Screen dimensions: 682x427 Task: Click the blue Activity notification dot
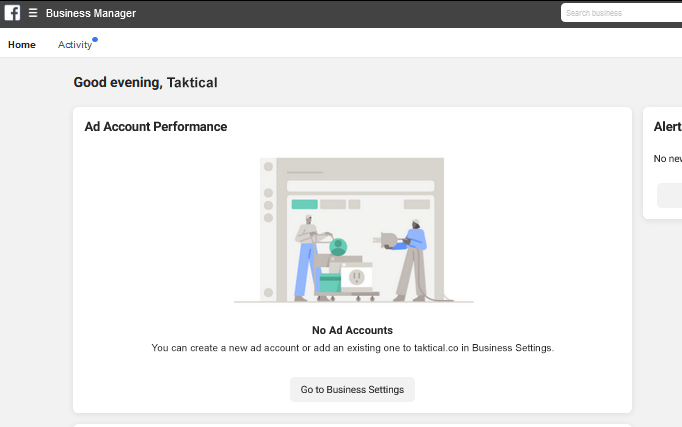(95, 40)
